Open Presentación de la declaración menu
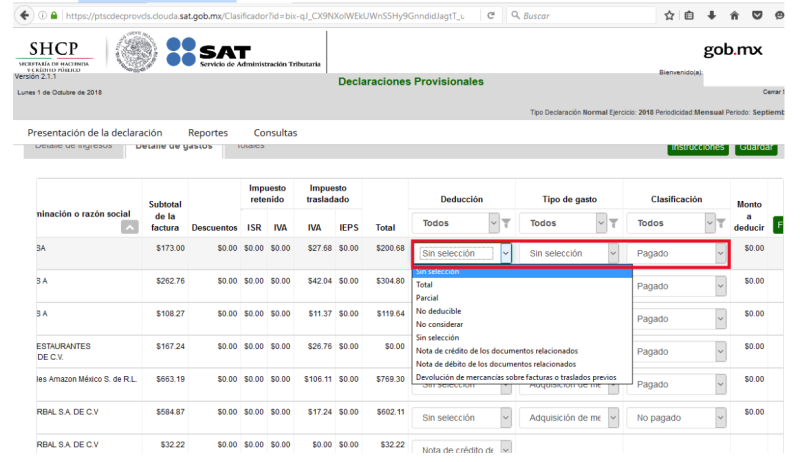 (95, 133)
